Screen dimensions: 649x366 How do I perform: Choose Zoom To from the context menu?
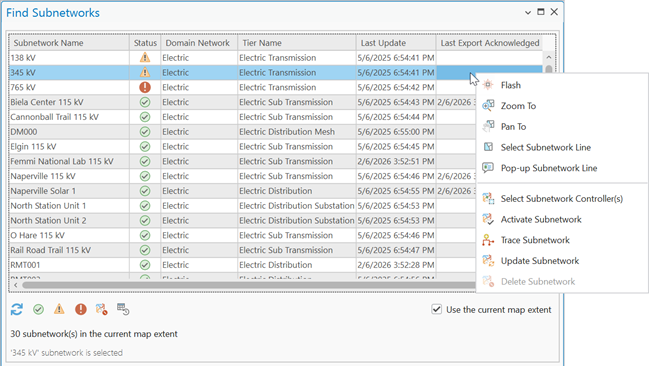[518, 106]
